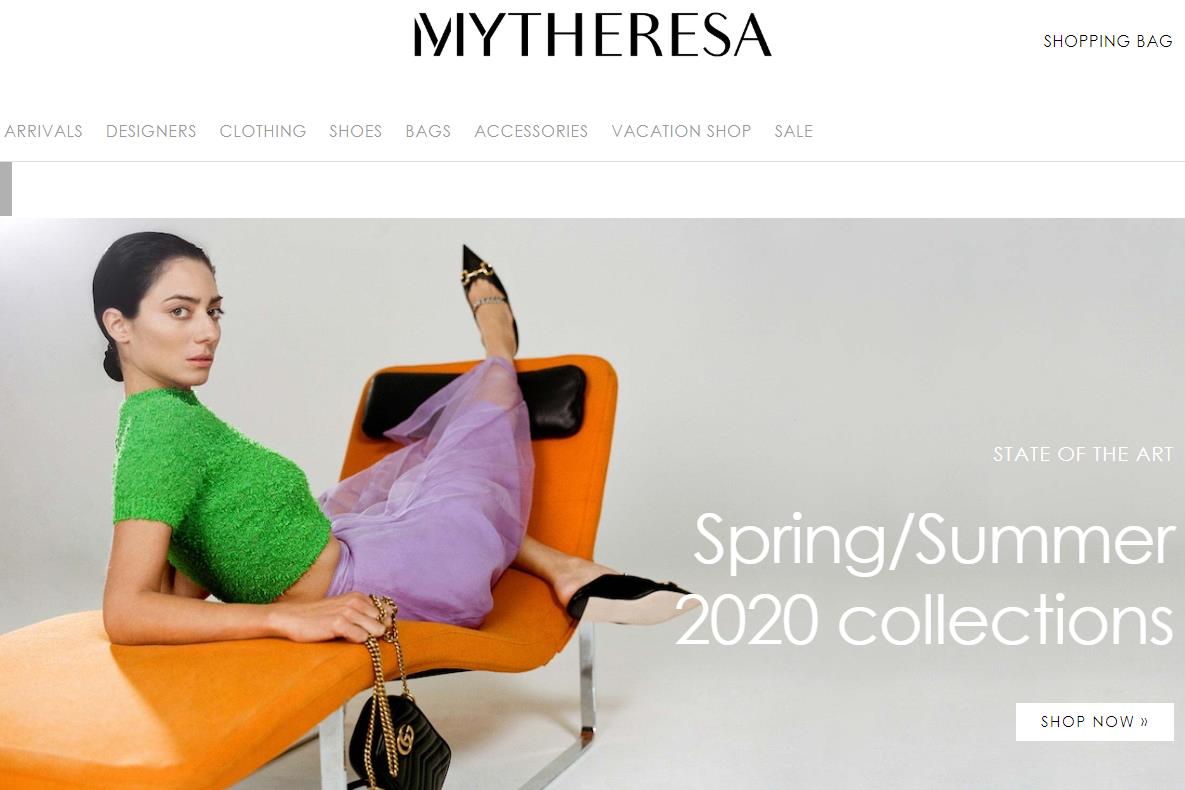Click the black slipper near headline text
The image size is (1185, 790).
(x=627, y=596)
